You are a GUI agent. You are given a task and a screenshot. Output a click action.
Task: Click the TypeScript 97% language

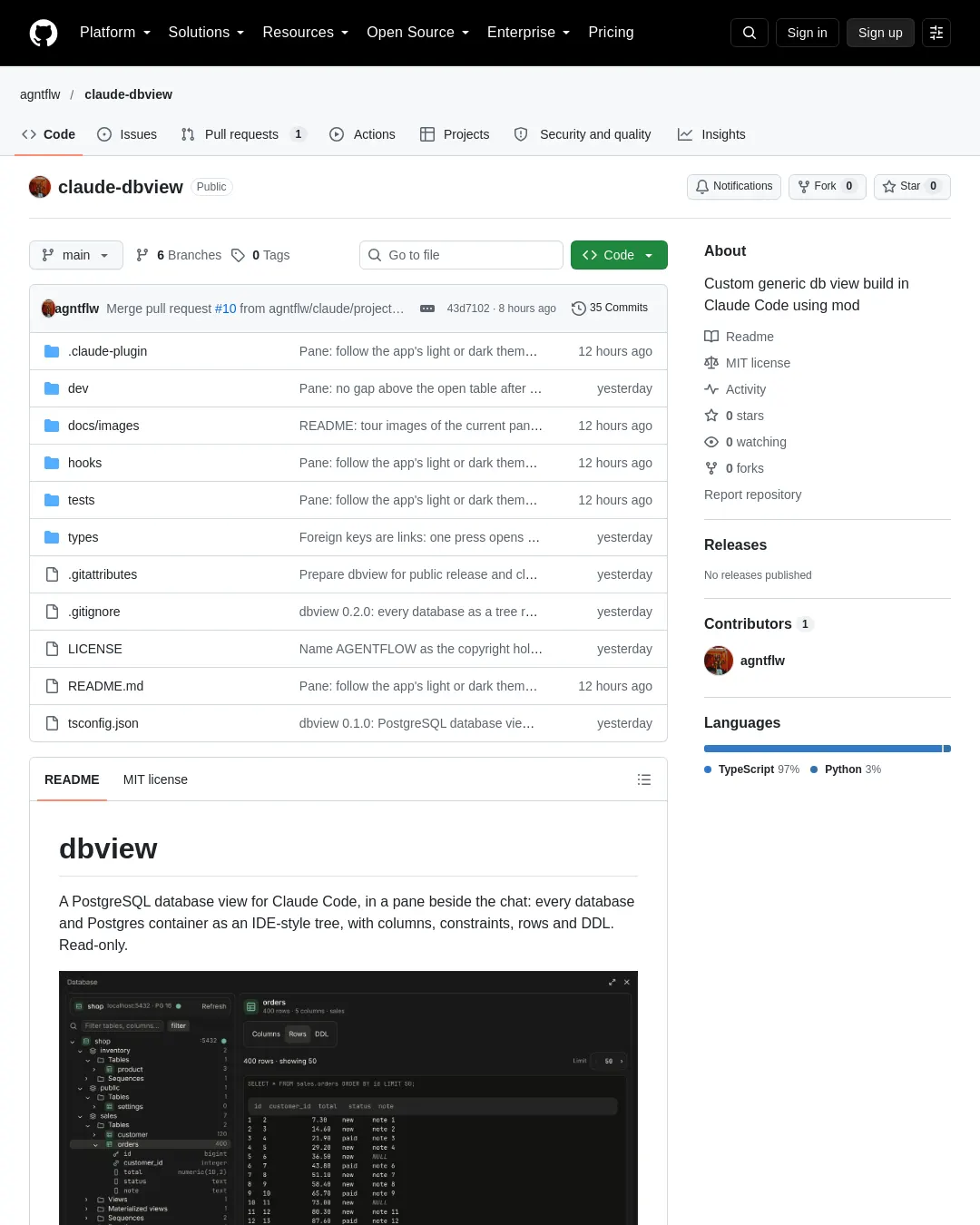pos(752,769)
